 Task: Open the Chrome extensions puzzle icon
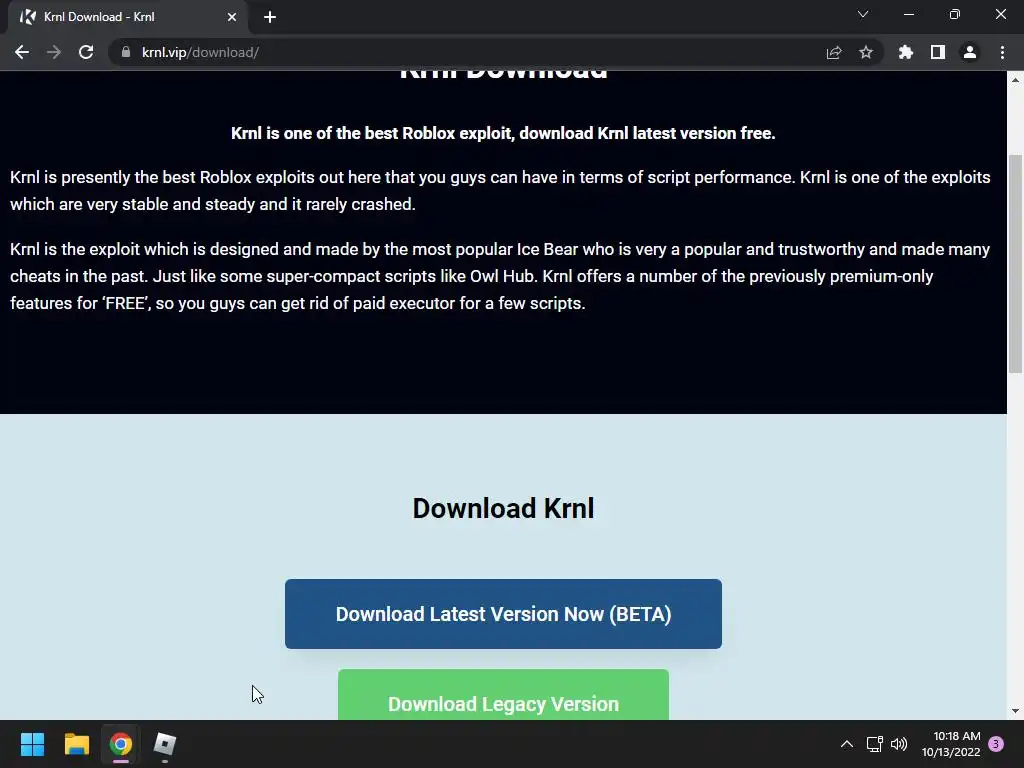pos(906,52)
